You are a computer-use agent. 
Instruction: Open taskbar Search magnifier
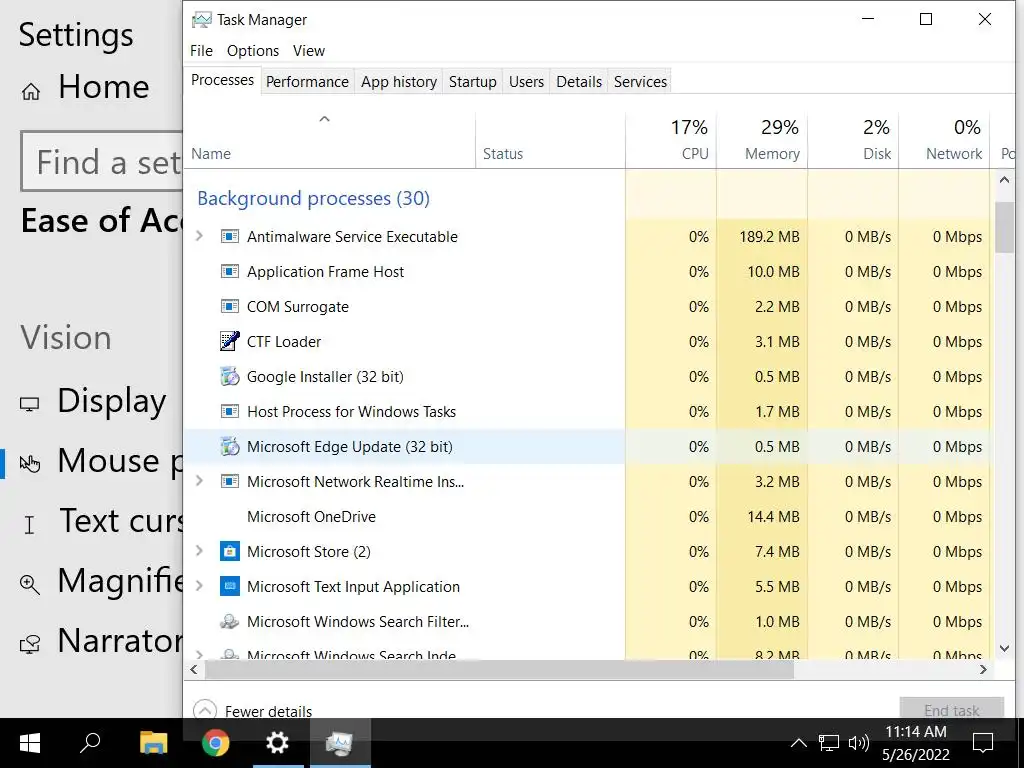(x=90, y=743)
